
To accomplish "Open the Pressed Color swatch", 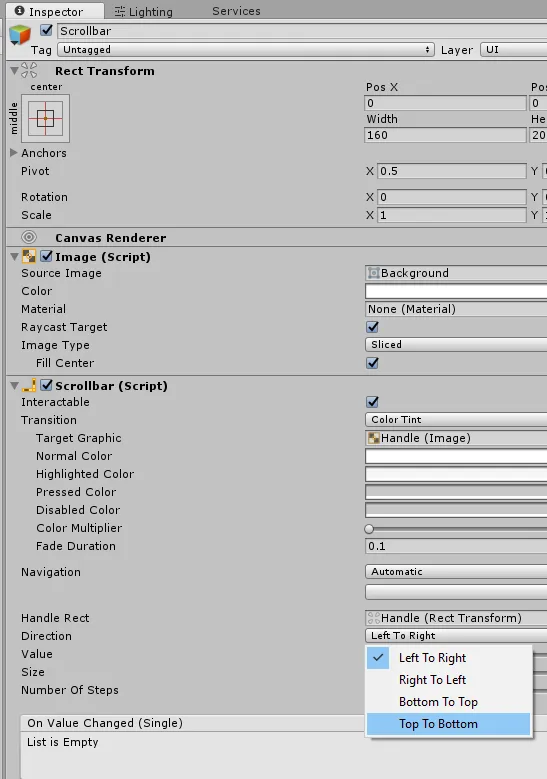I will coord(456,492).
